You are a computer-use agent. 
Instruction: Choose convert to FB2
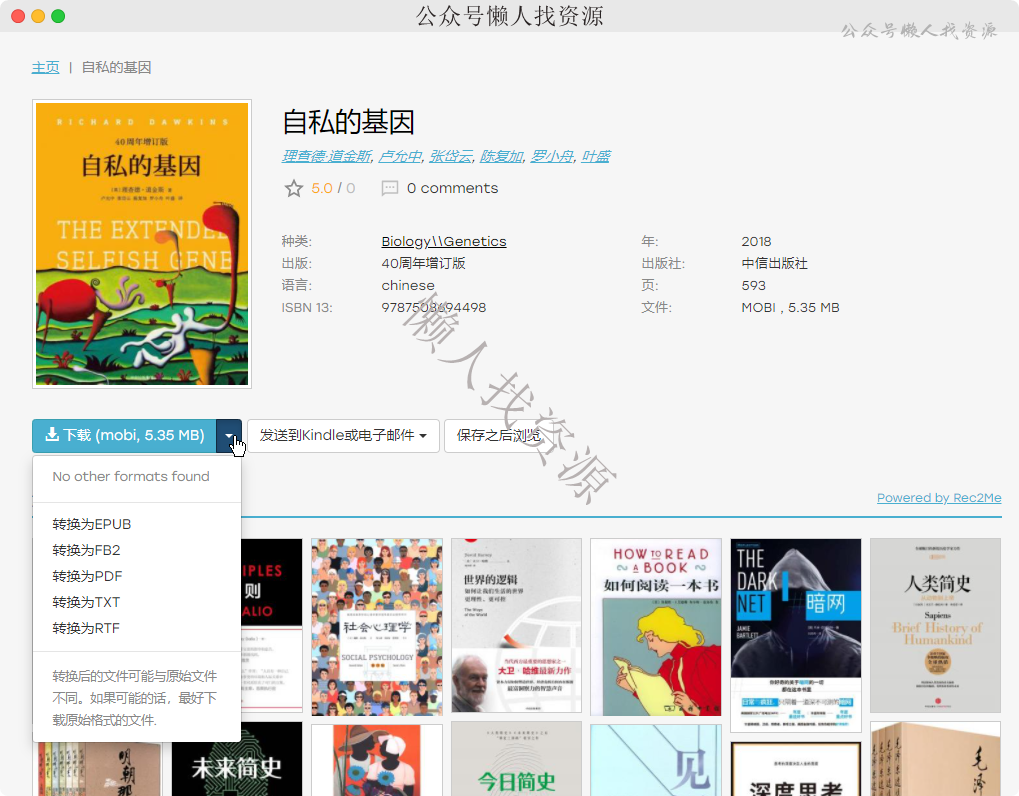(x=86, y=550)
